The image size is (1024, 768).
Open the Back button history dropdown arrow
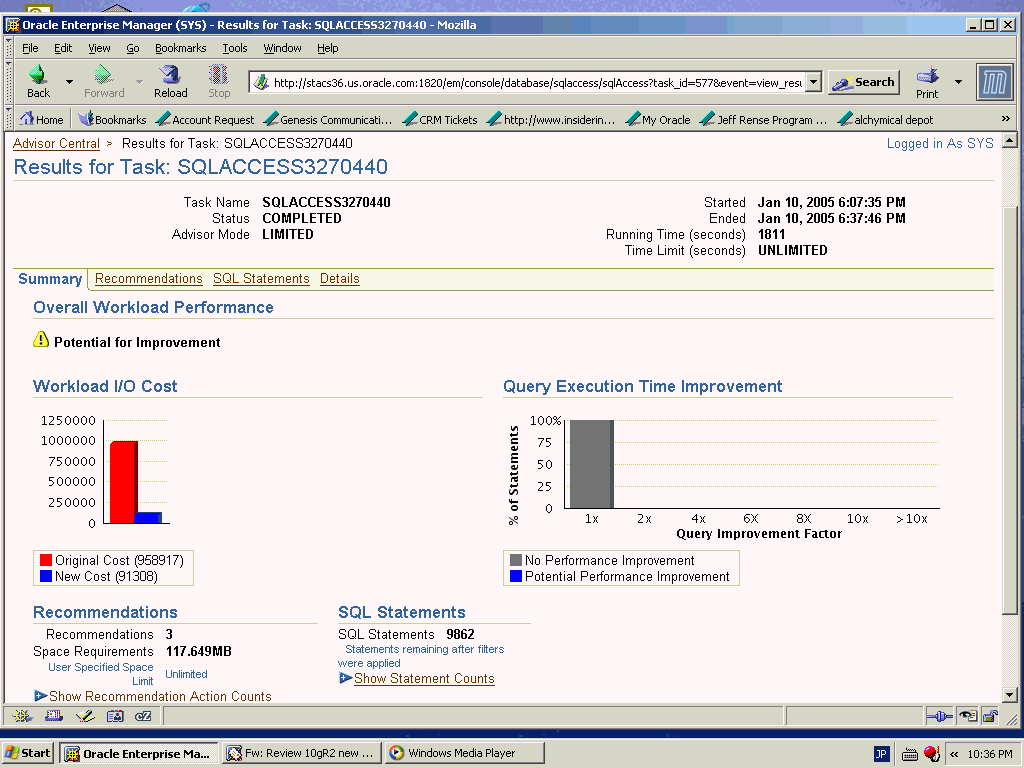point(69,82)
